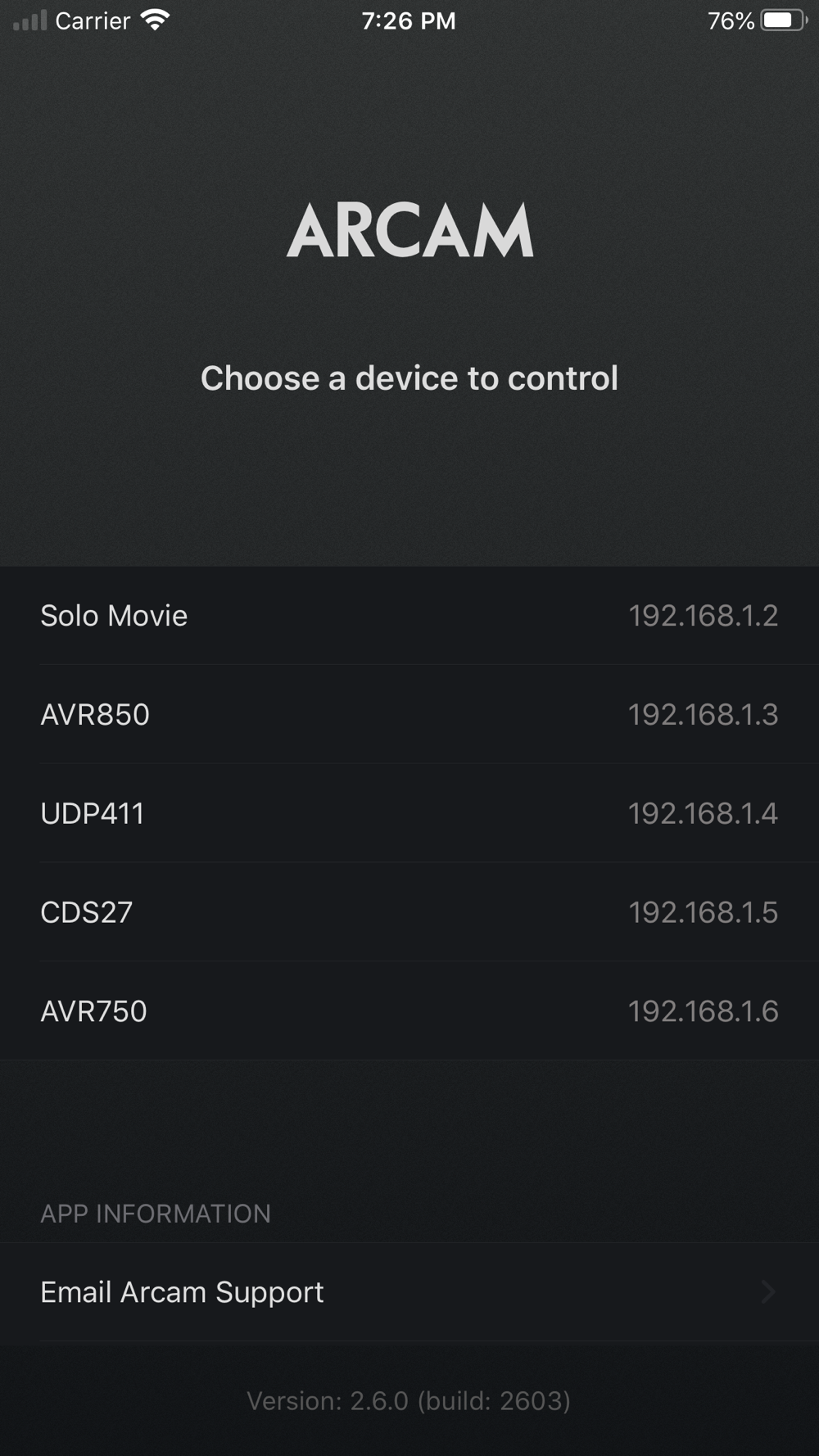Tap the IP address 192.168.1.4
819x1456 pixels.
coord(703,813)
